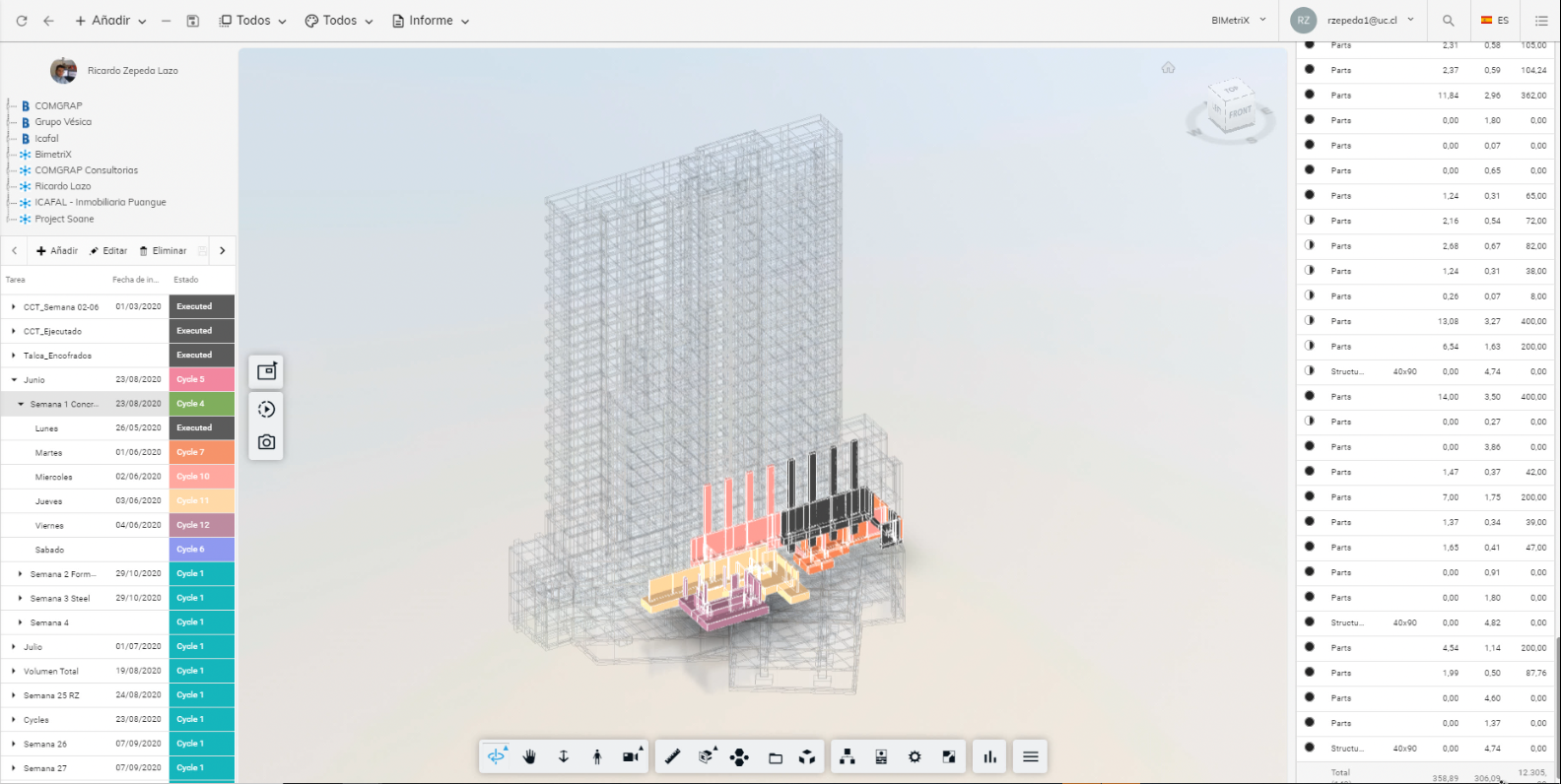Viewport: 1561px width, 784px height.
Task: Click the save disk icon in the top bar
Action: [193, 21]
